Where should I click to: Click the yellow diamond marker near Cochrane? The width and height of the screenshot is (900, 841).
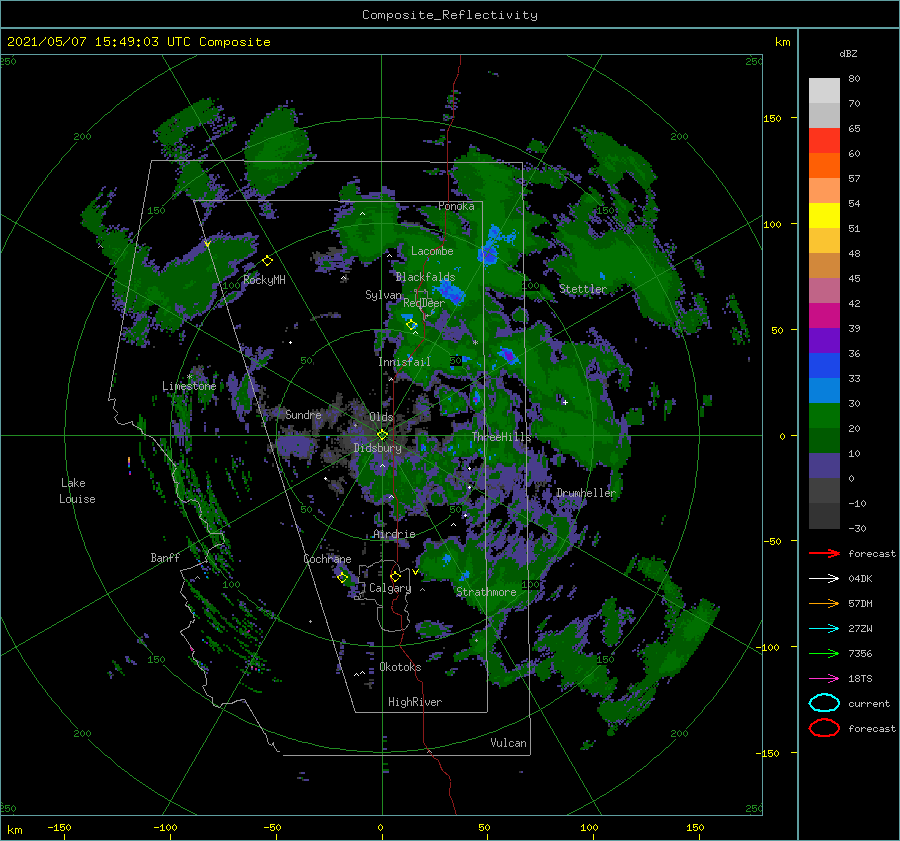(343, 577)
